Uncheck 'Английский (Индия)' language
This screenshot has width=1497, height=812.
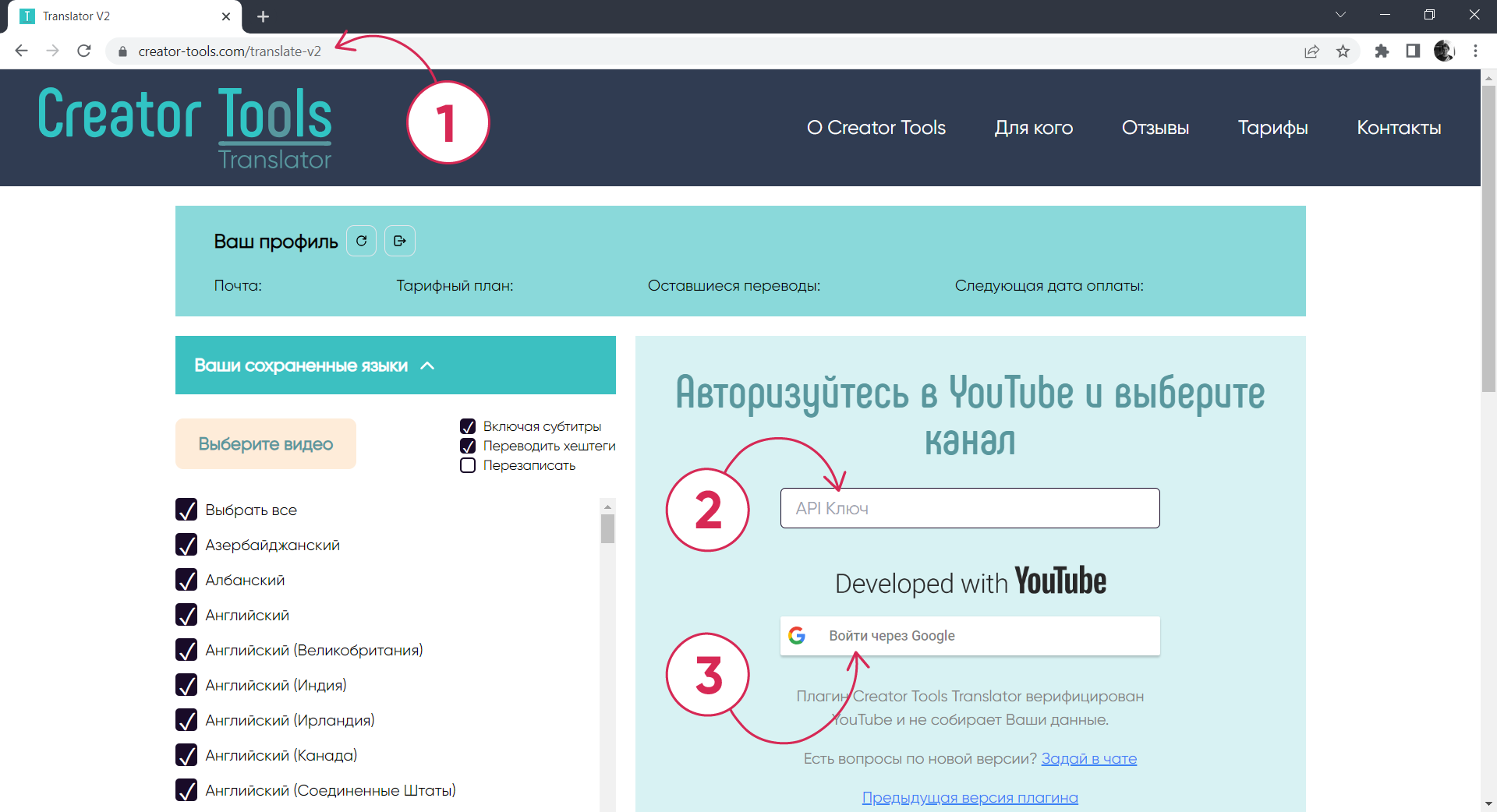(x=186, y=685)
